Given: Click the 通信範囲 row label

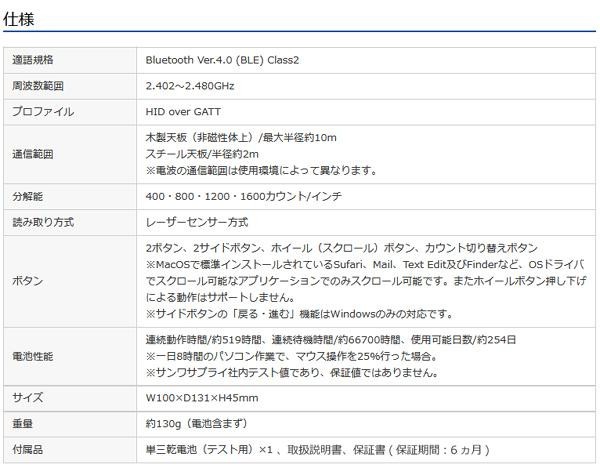Looking at the screenshot, I should [x=34, y=153].
